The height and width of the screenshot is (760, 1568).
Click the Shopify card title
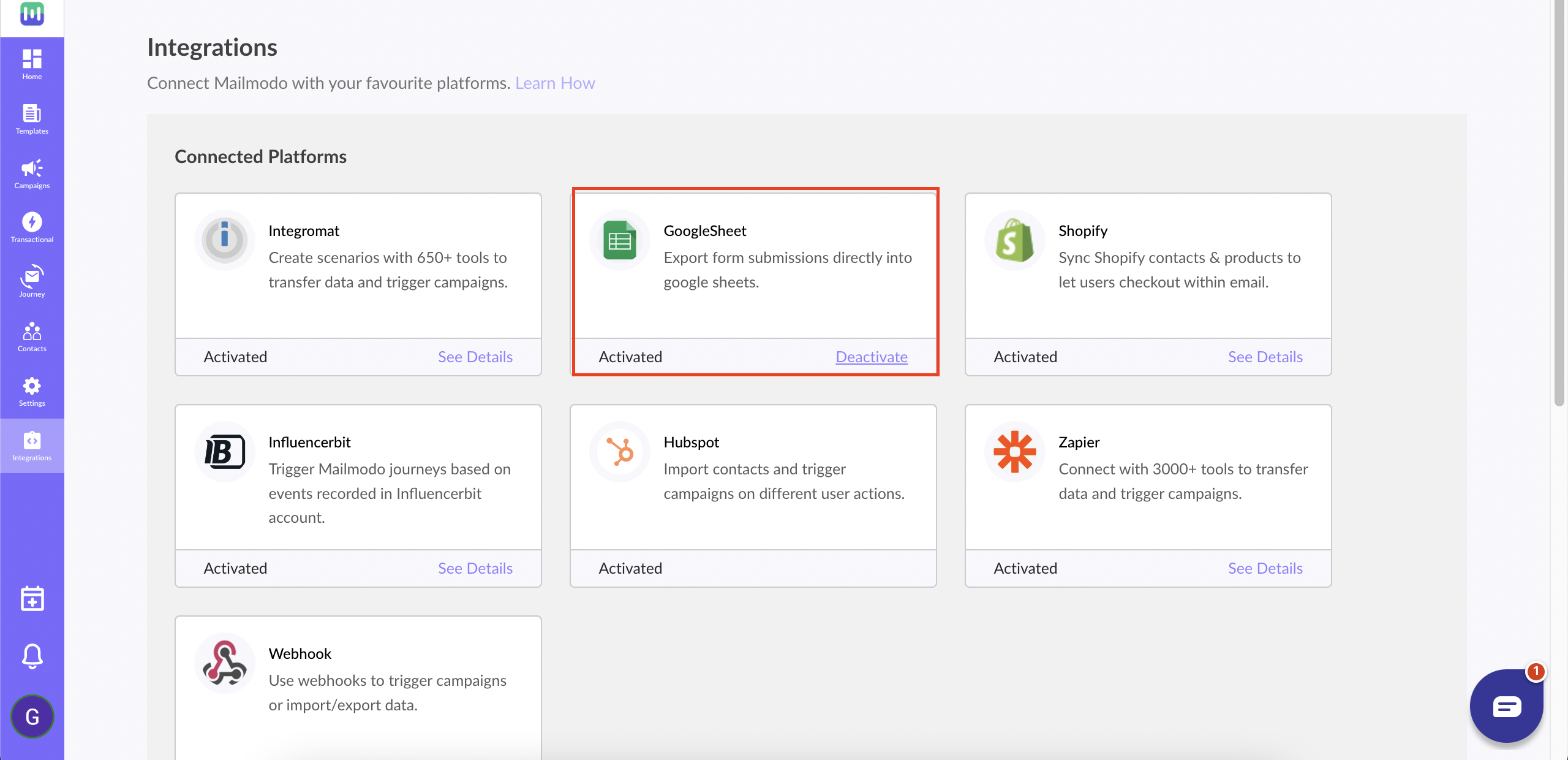click(1083, 230)
